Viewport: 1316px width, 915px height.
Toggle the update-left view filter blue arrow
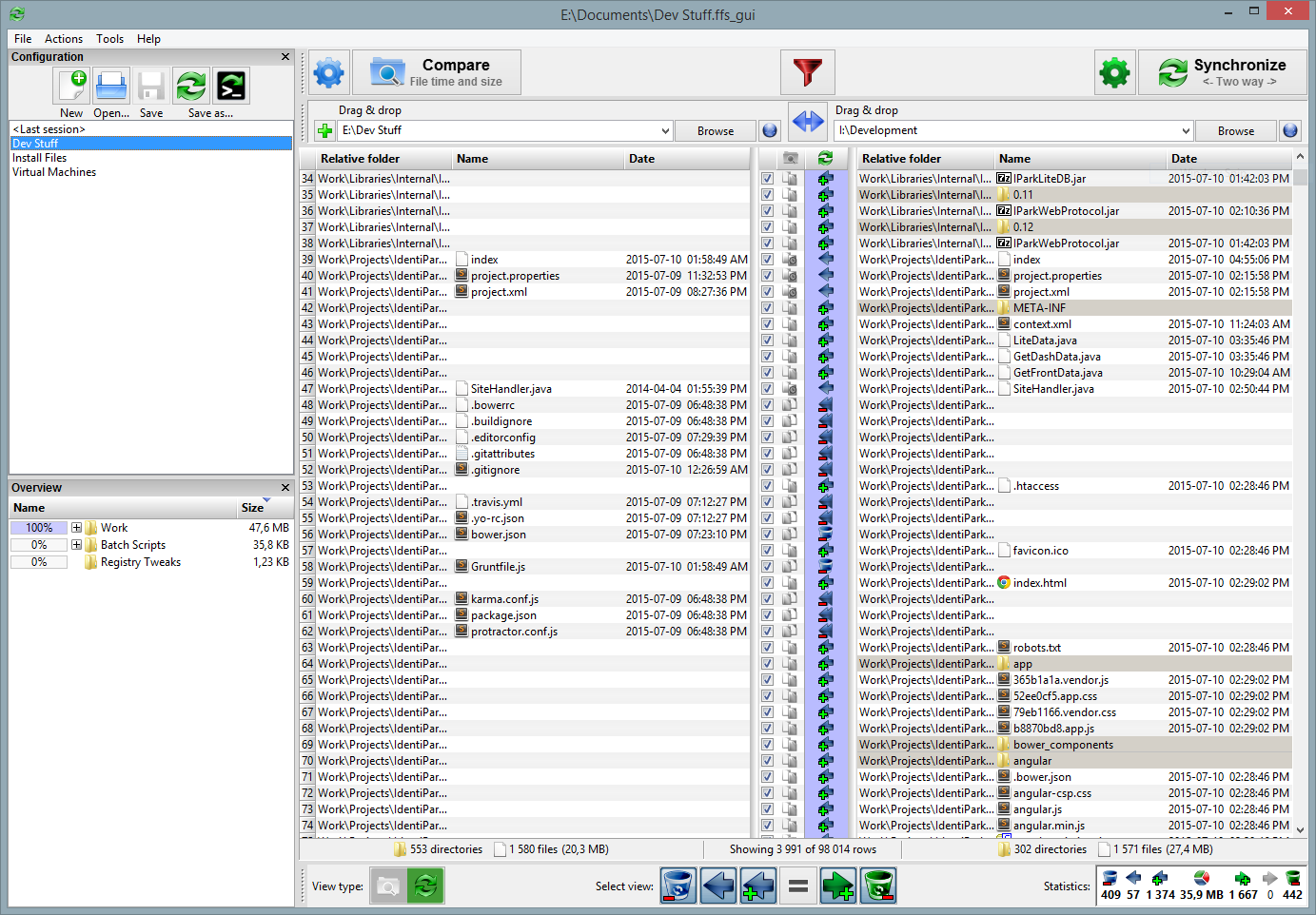point(717,886)
